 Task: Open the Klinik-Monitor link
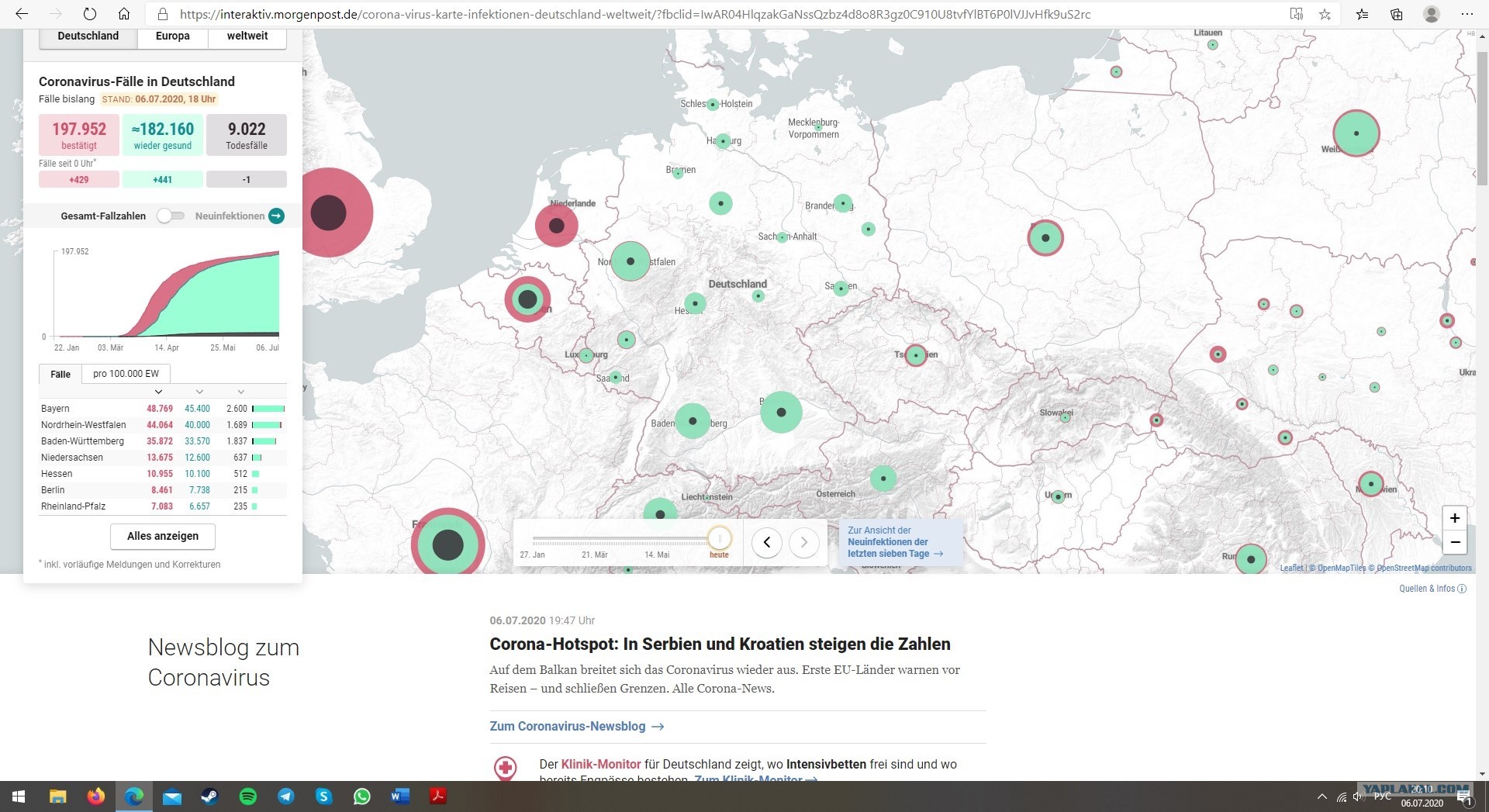tap(601, 765)
